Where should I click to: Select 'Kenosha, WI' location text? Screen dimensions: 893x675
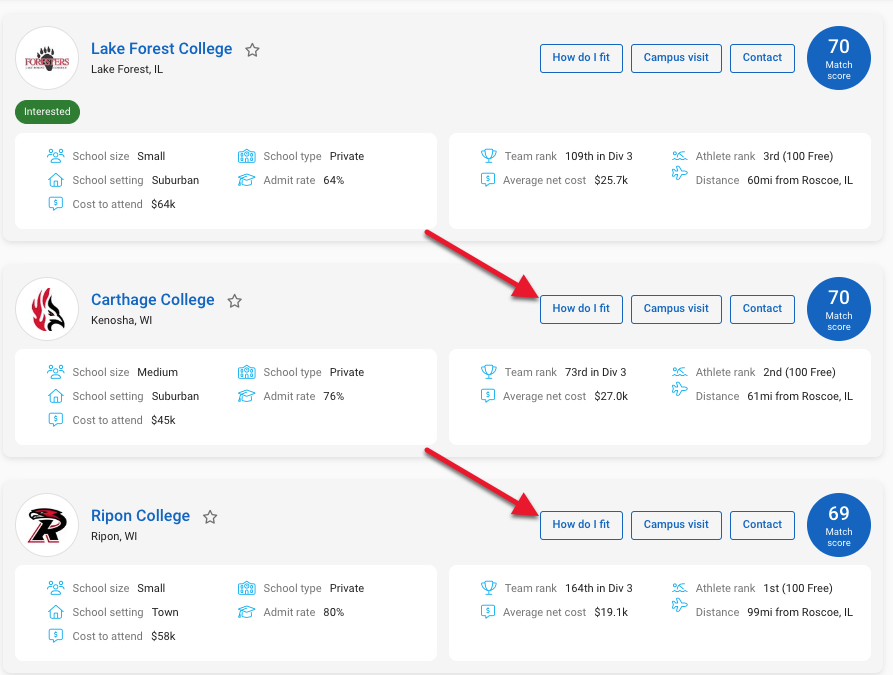click(x=121, y=320)
